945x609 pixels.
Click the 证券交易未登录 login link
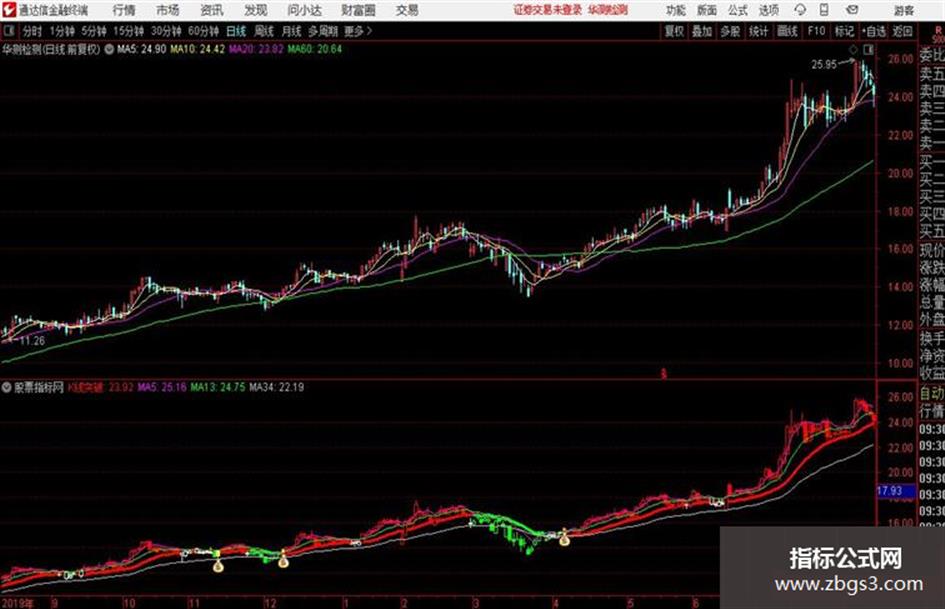click(x=547, y=10)
